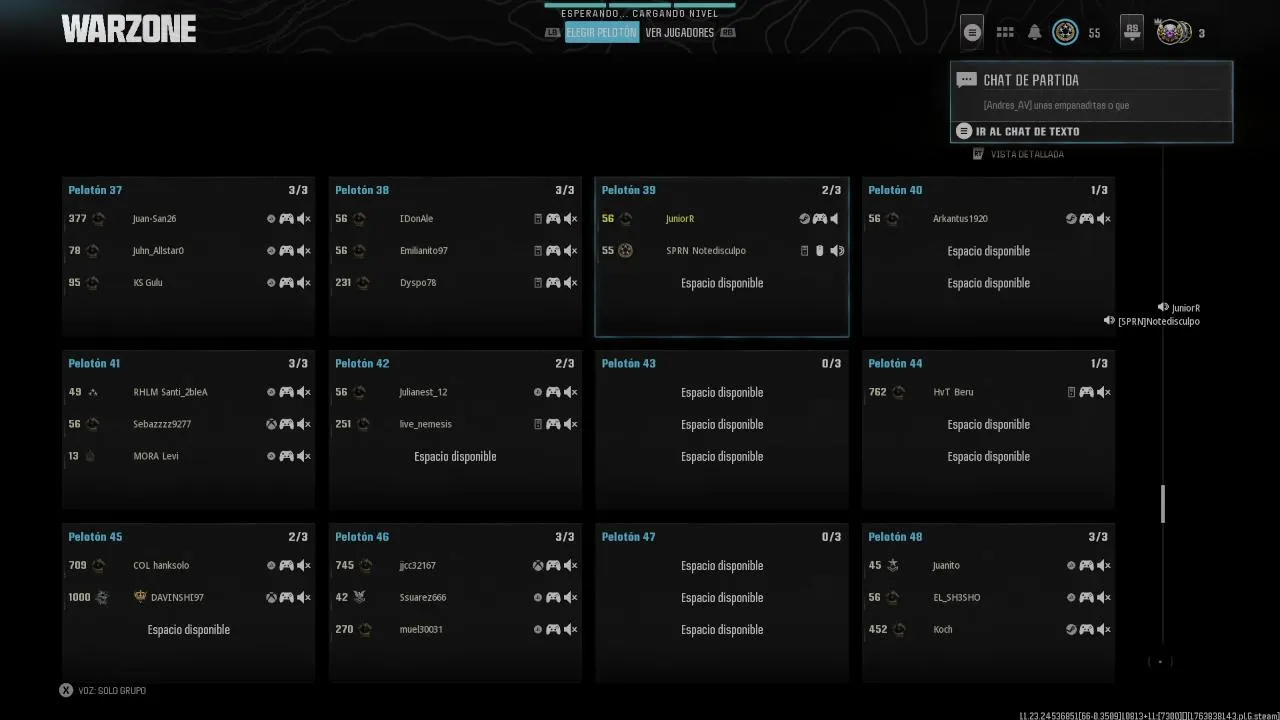Image resolution: width=1280 pixels, height=720 pixels.
Task: Click the controller icon next to Emilianito97
Action: 553,251
